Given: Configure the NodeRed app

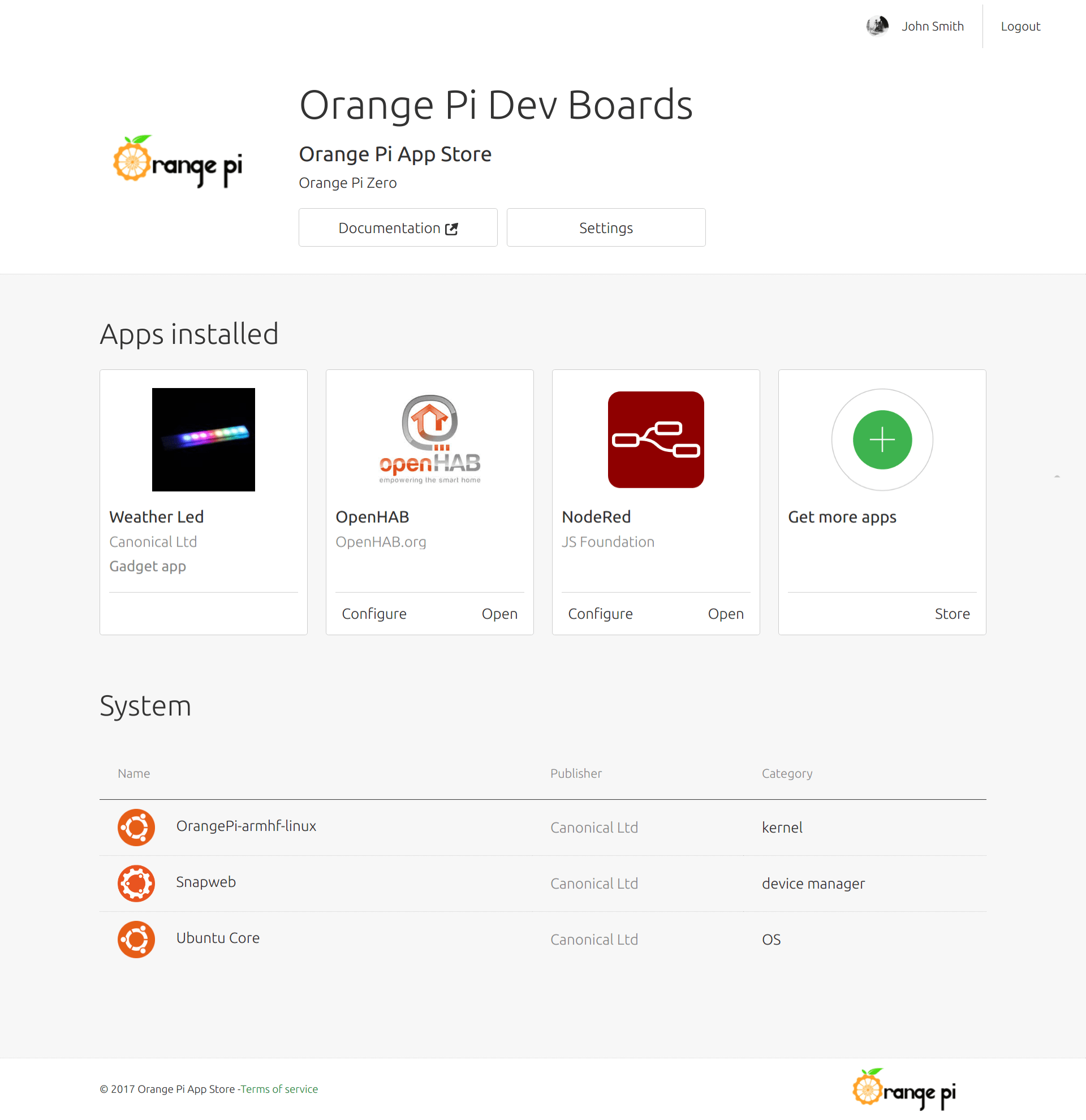Looking at the screenshot, I should point(600,614).
